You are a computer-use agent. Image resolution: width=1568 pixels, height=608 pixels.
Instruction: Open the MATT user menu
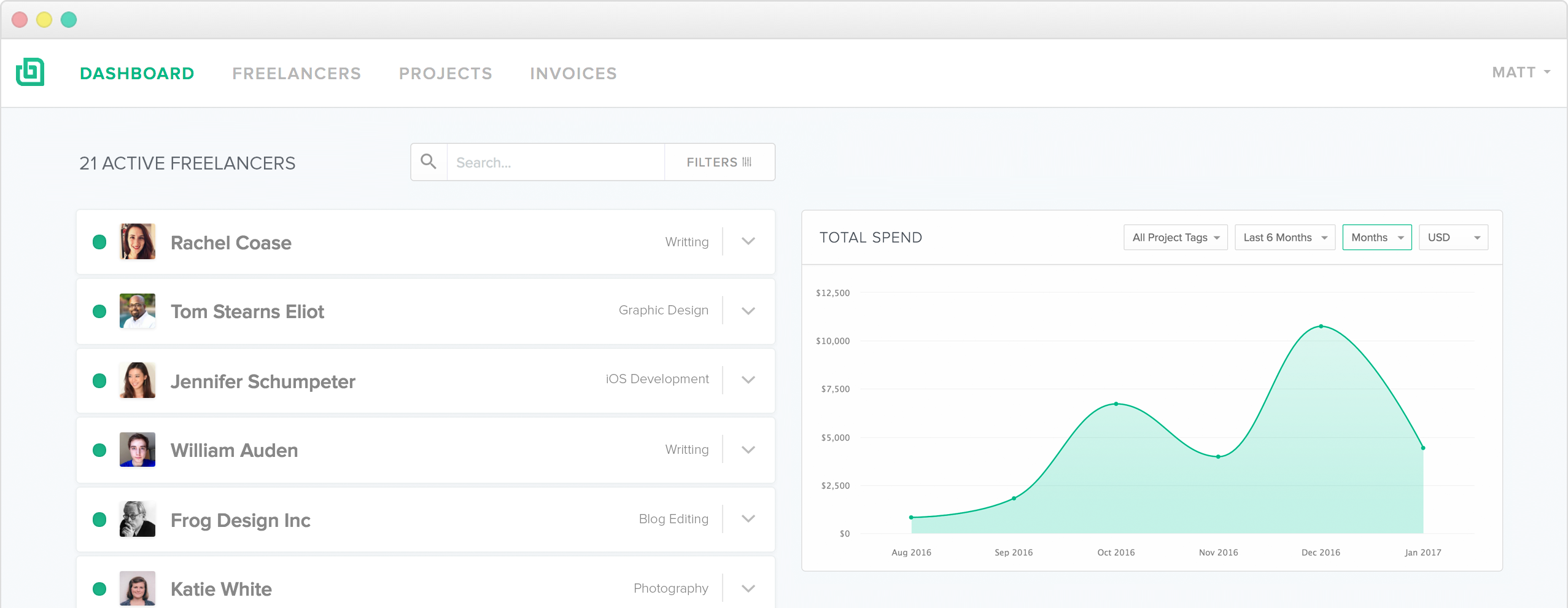(1521, 72)
